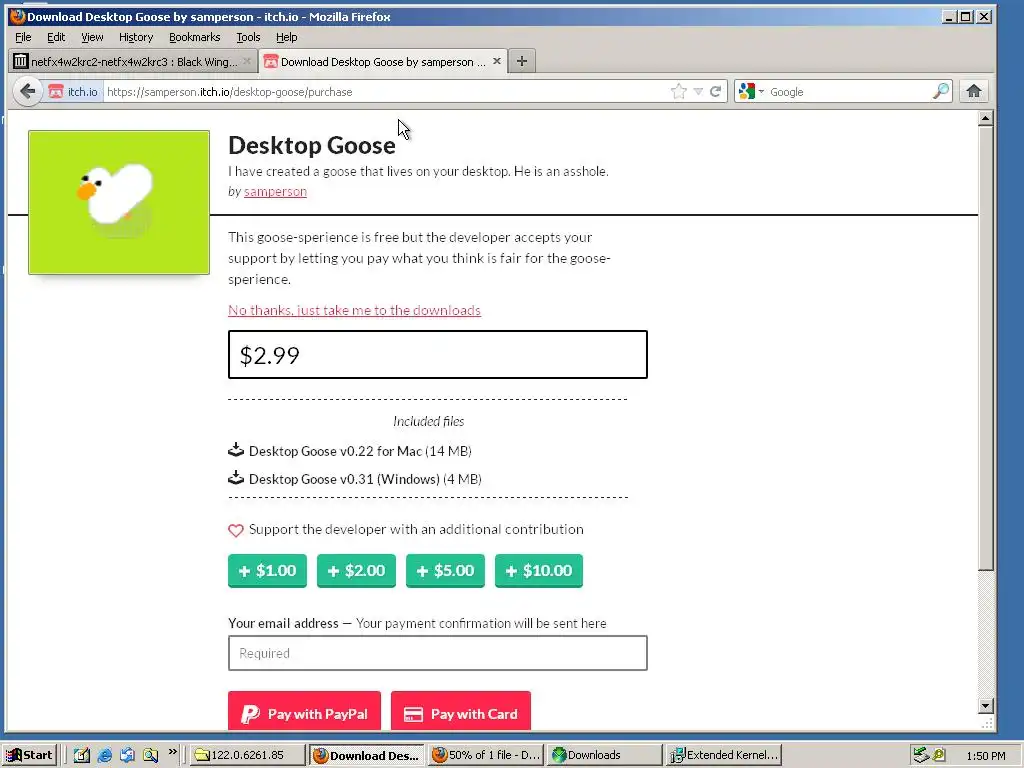Select 'Desktop Goose v0.31 (Windows) (4 MB)' text

[365, 479]
